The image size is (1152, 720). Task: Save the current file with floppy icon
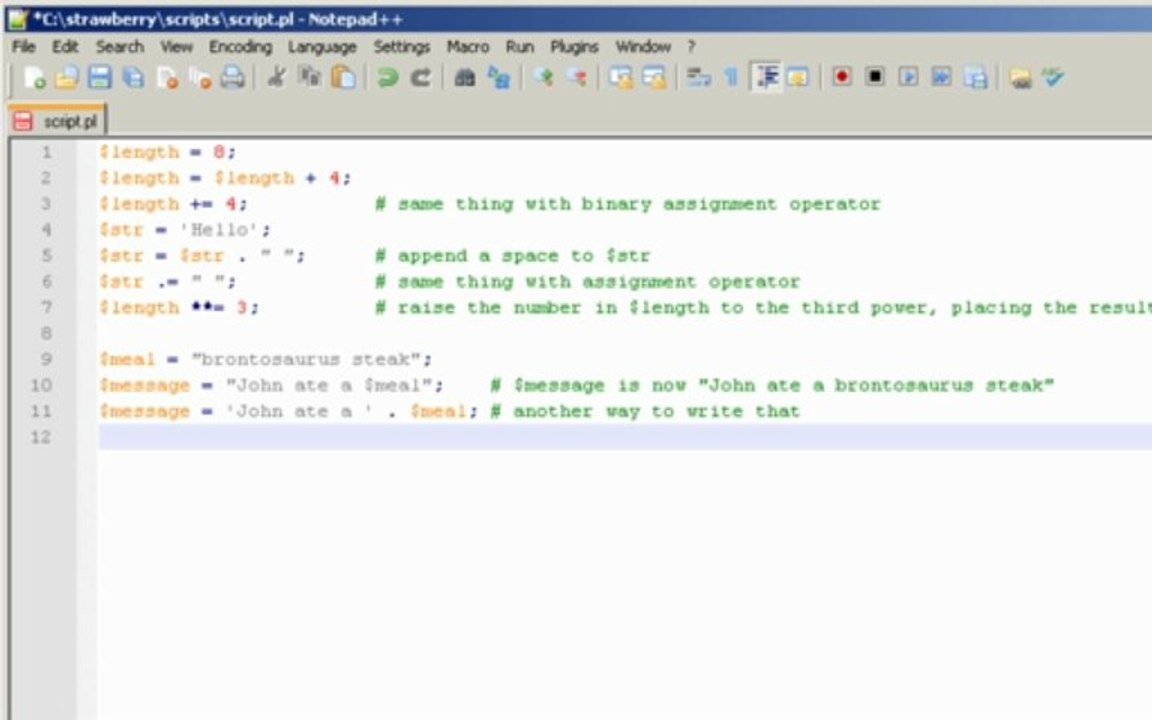coord(99,77)
